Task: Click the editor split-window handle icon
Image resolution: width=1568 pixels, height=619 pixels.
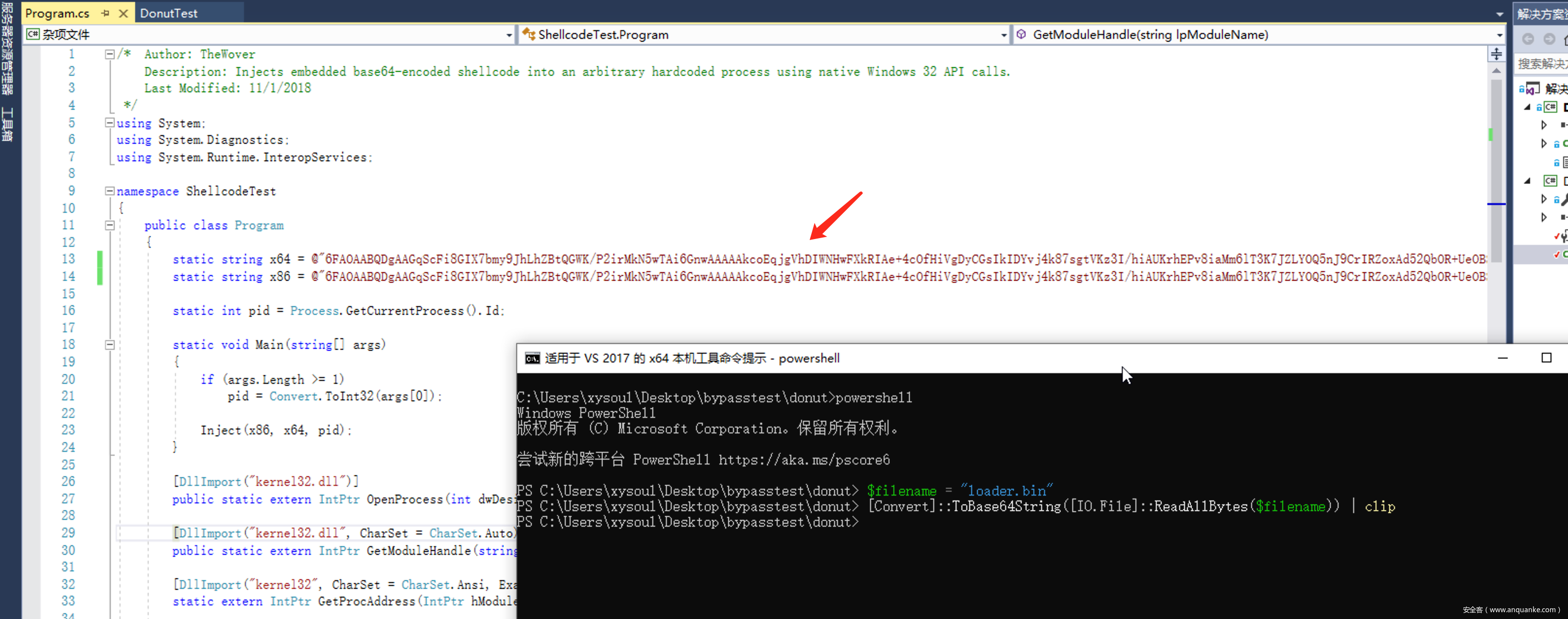Action: point(1496,54)
